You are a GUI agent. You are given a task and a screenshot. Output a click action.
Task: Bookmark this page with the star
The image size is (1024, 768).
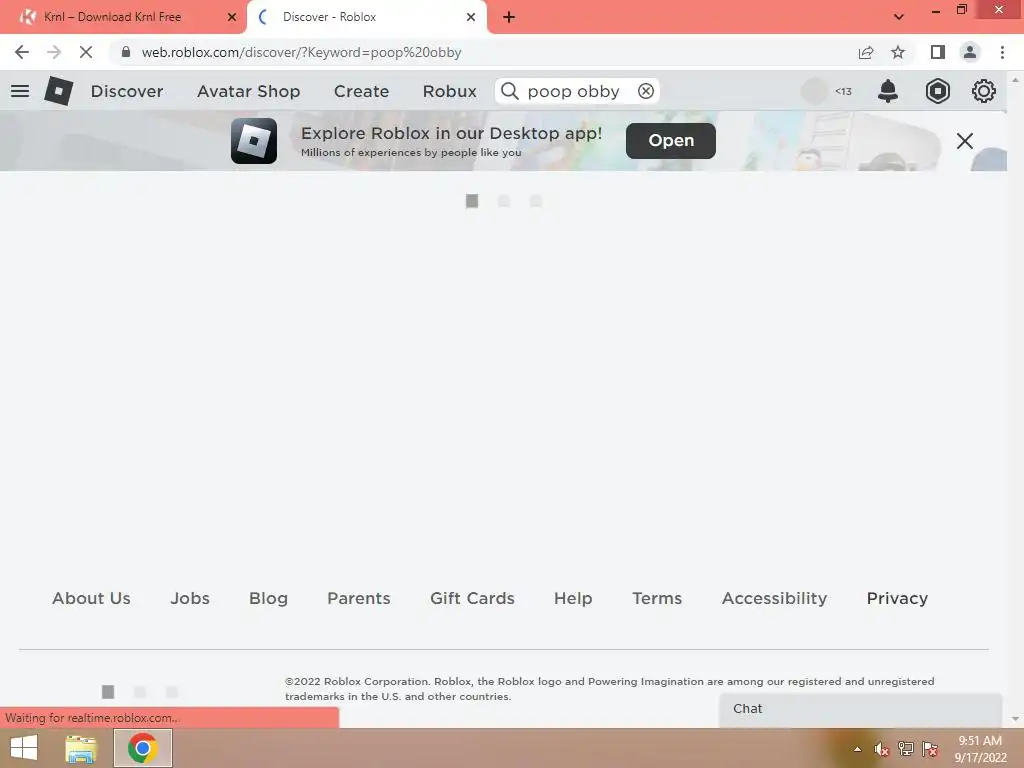(x=898, y=52)
